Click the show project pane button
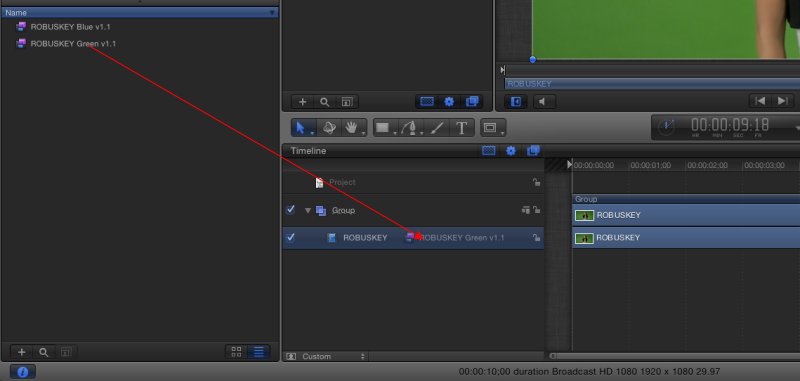 (516, 101)
